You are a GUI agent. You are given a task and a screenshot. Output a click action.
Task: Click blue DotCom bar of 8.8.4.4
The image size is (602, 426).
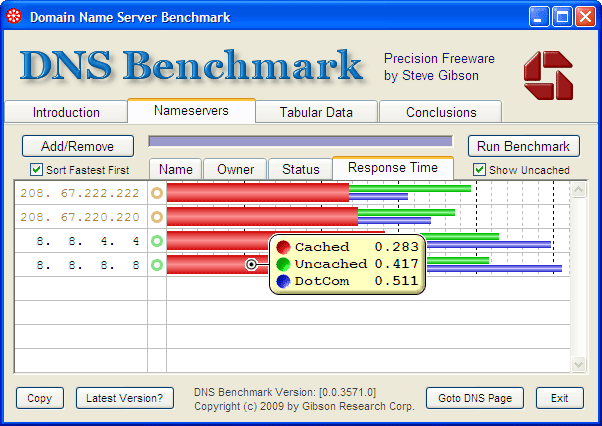[x=488, y=244]
